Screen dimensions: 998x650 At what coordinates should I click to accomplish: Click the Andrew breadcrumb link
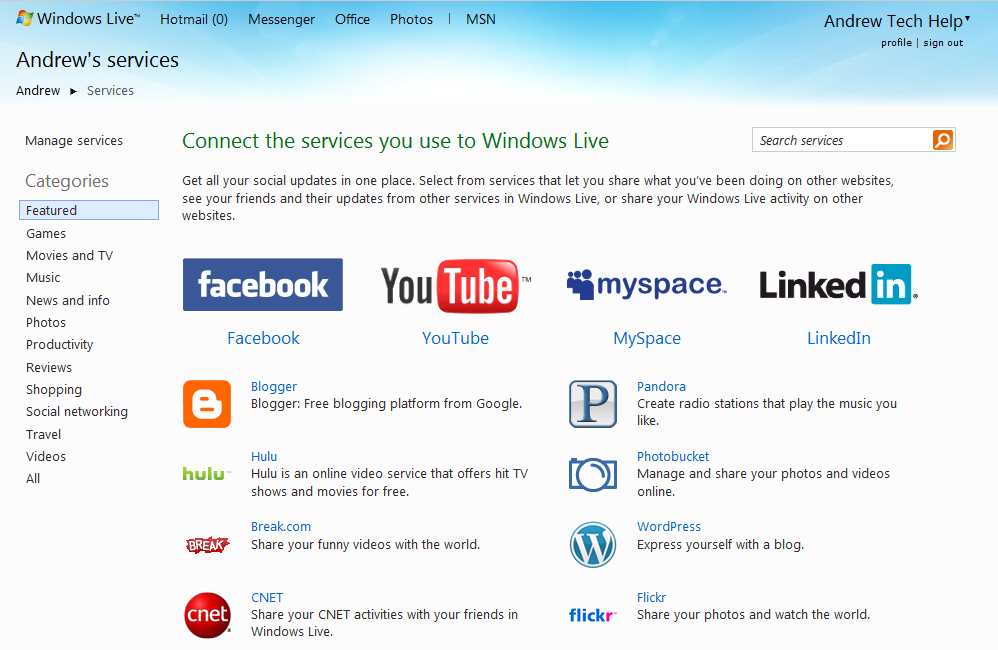click(x=38, y=90)
